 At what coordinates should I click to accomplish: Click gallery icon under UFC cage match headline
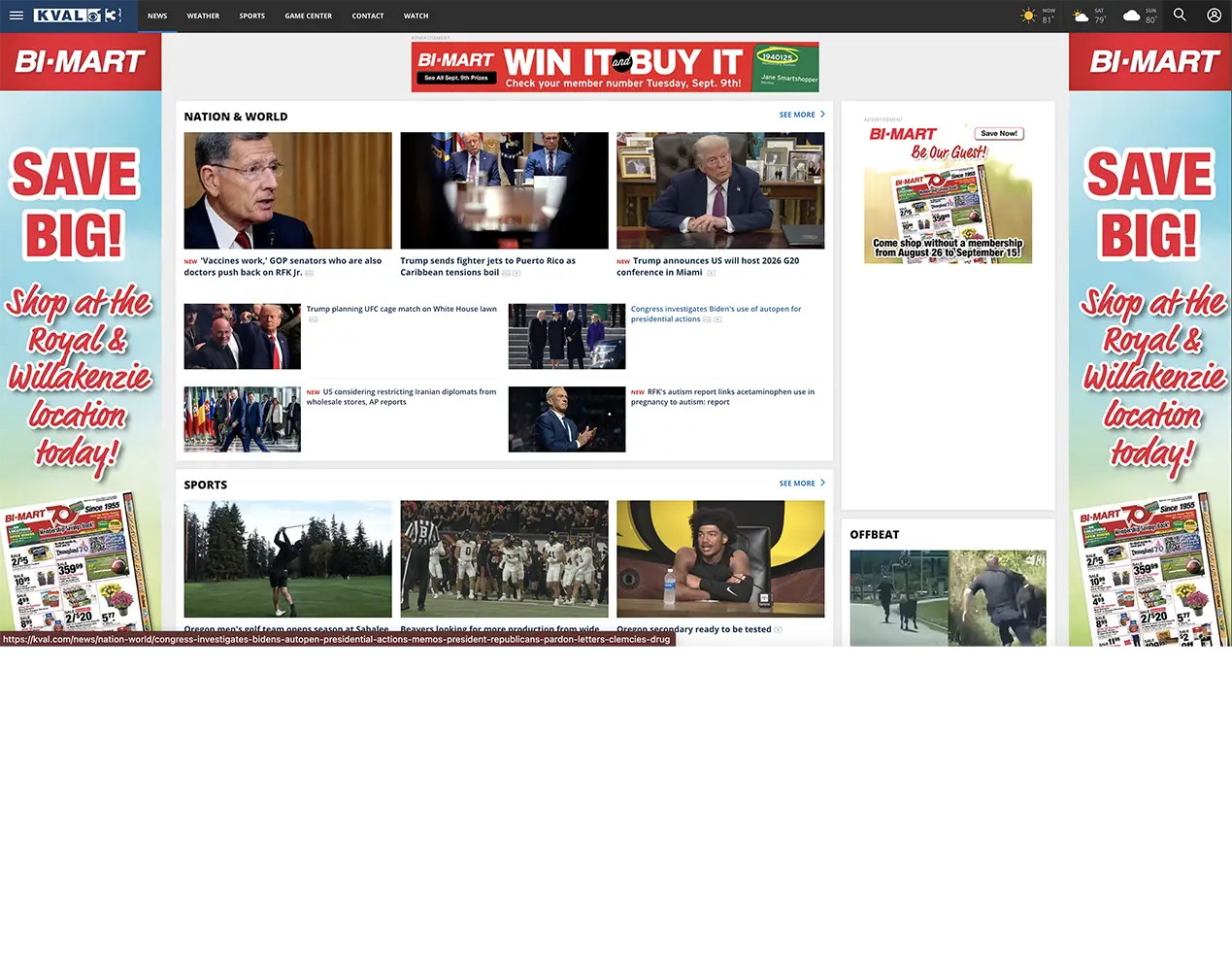(313, 319)
